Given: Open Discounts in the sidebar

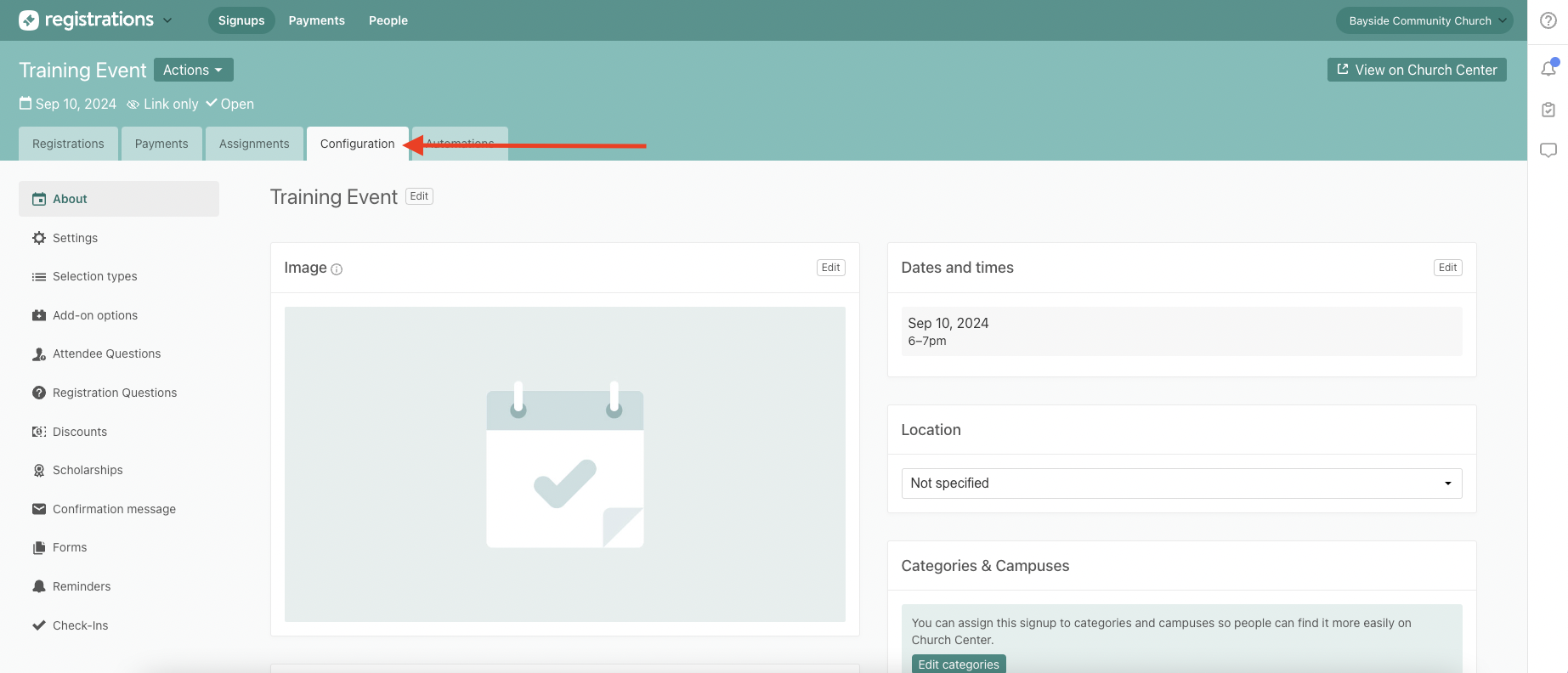Looking at the screenshot, I should click(79, 432).
